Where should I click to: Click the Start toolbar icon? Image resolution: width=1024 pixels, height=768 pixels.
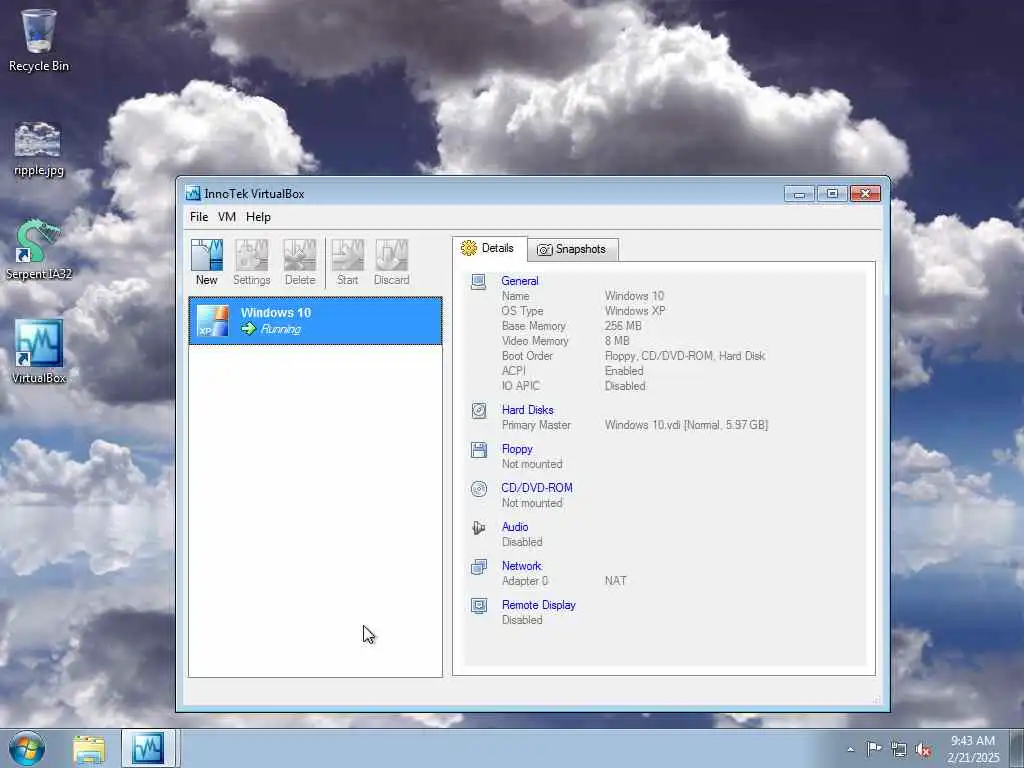tap(347, 255)
